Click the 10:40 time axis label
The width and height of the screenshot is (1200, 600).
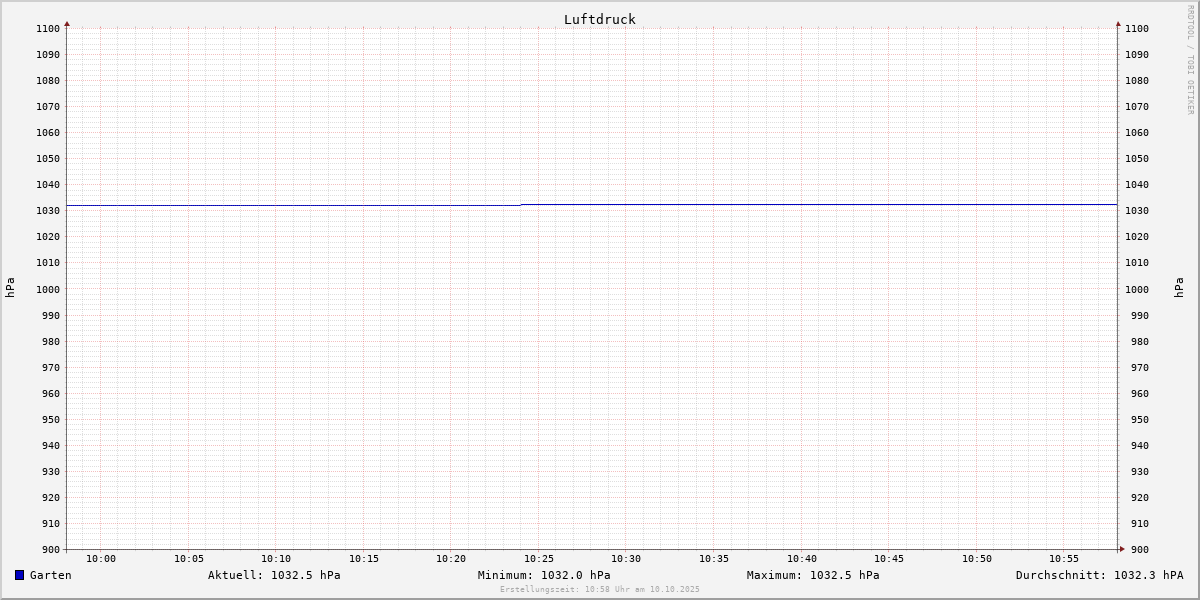802,559
